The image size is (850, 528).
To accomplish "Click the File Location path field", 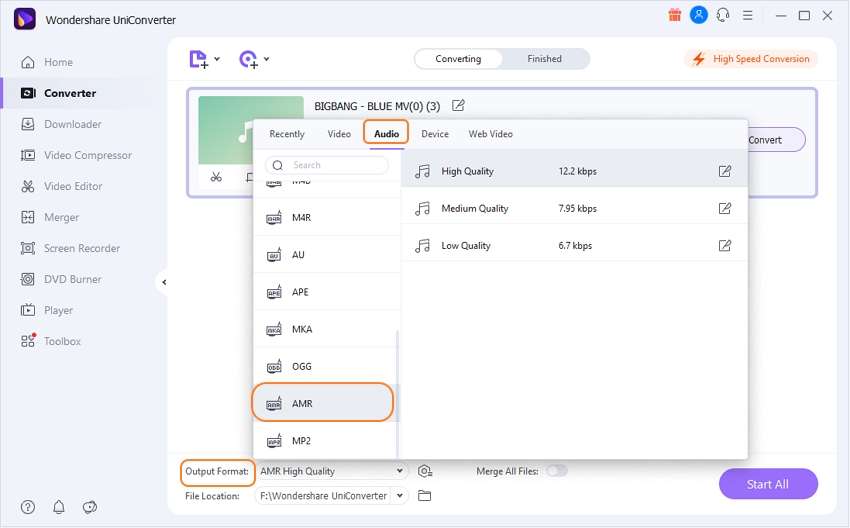I will tap(324, 495).
